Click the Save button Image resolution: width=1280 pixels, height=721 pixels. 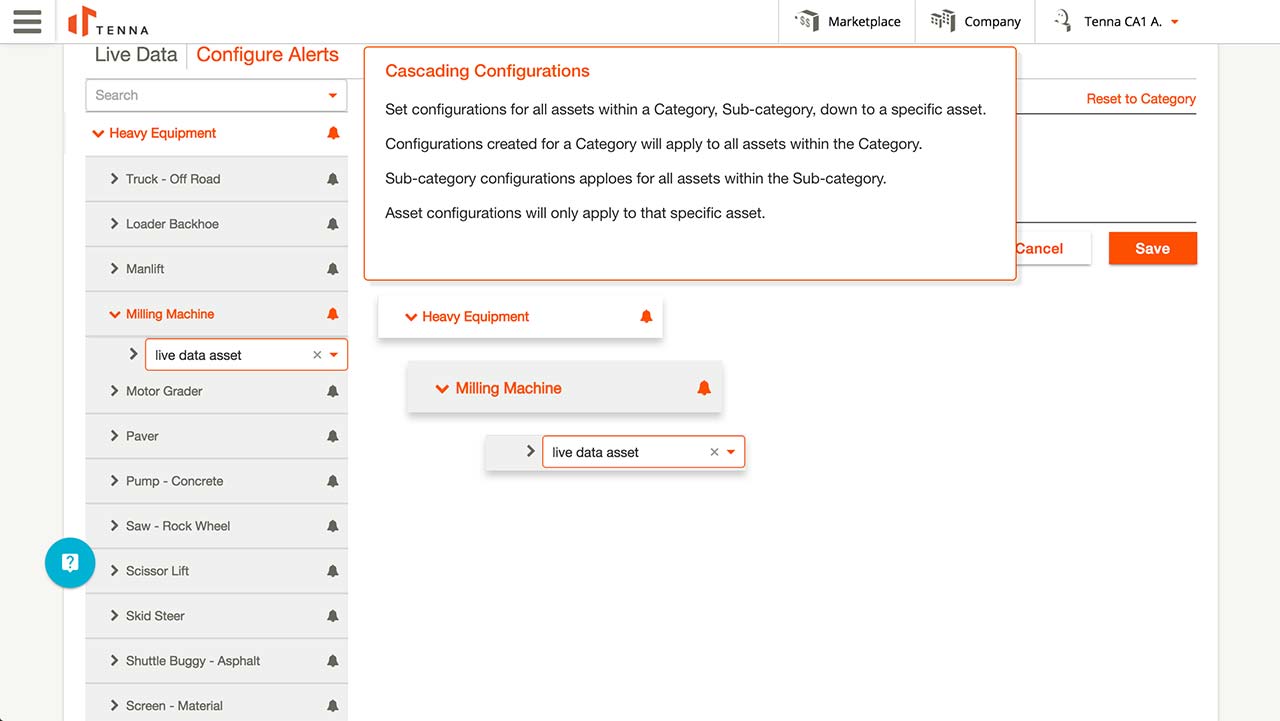[1152, 249]
